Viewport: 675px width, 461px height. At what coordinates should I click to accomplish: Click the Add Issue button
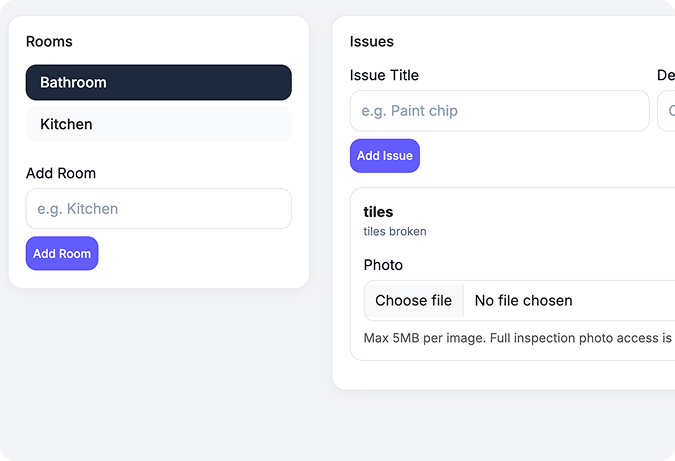click(x=384, y=156)
